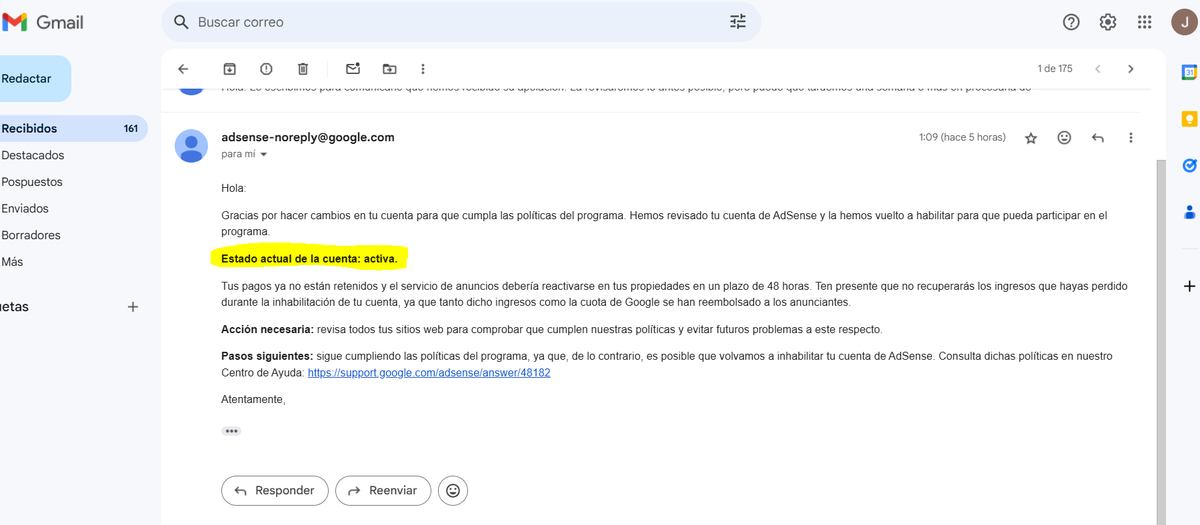Click the message scrollbar
The height and width of the screenshot is (525, 1200).
pyautogui.click(x=1161, y=340)
